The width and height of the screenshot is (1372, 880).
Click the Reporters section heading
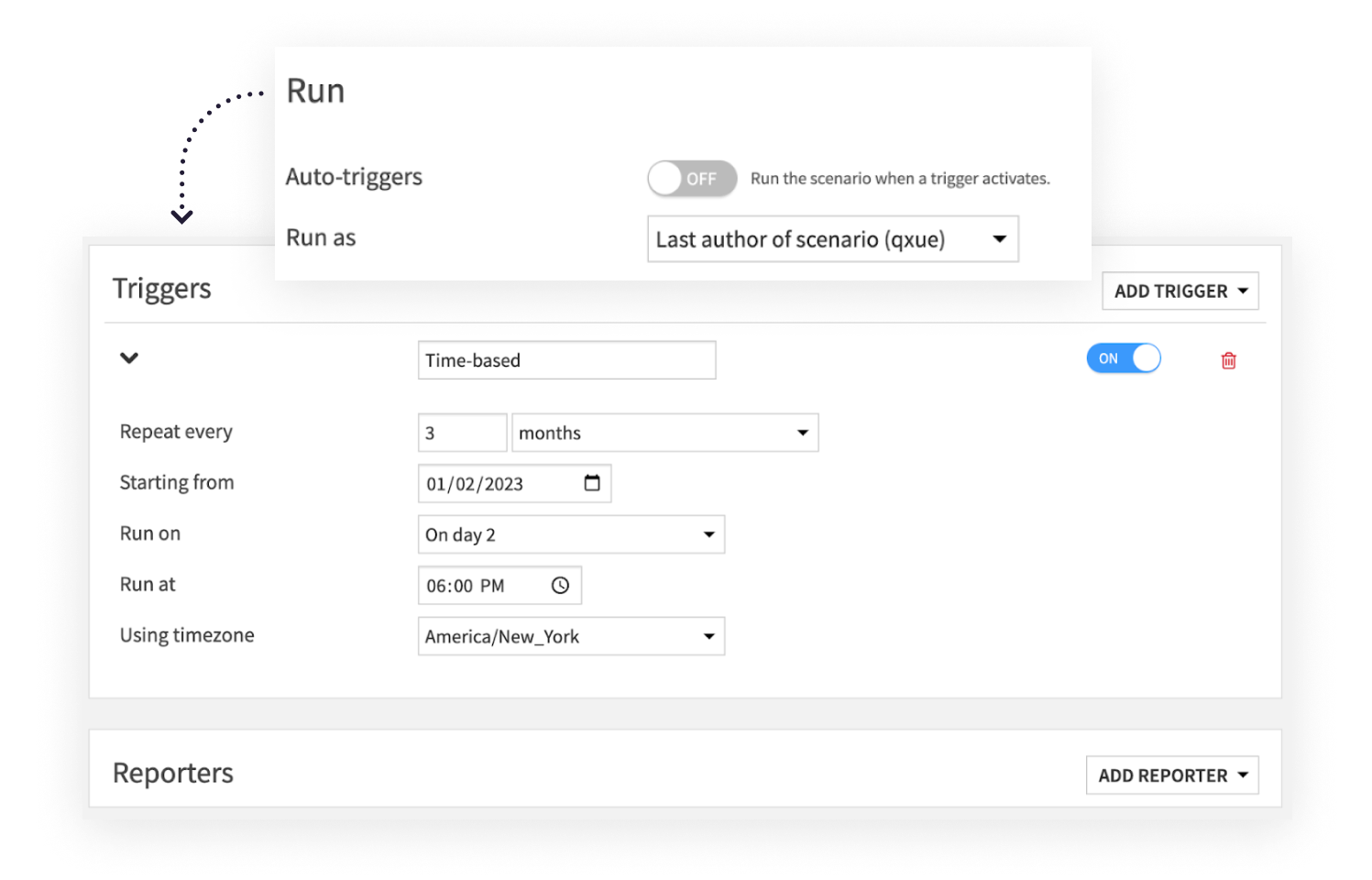(172, 774)
